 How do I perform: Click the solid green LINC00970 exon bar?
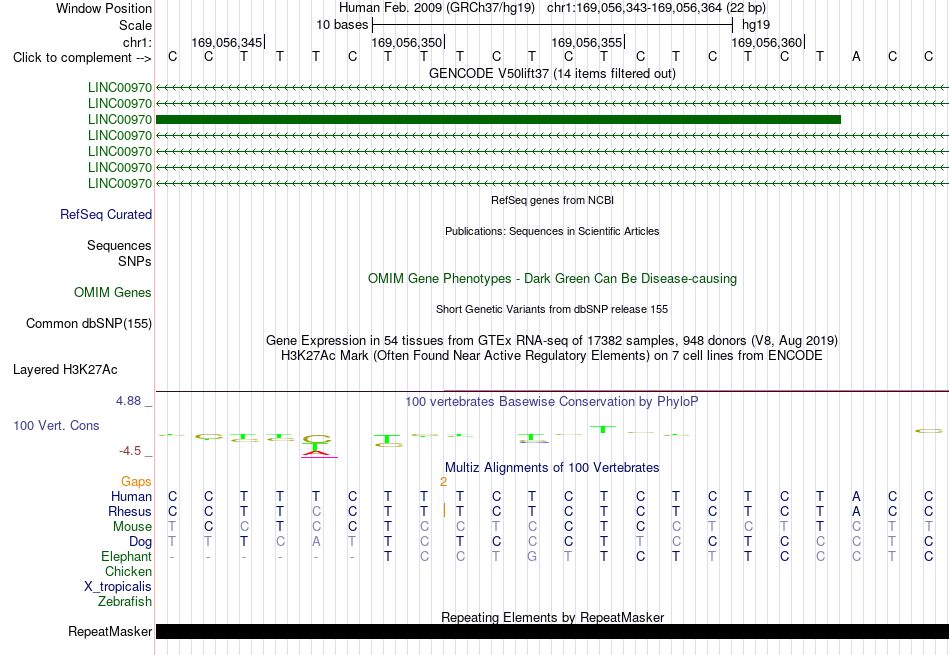(498, 119)
